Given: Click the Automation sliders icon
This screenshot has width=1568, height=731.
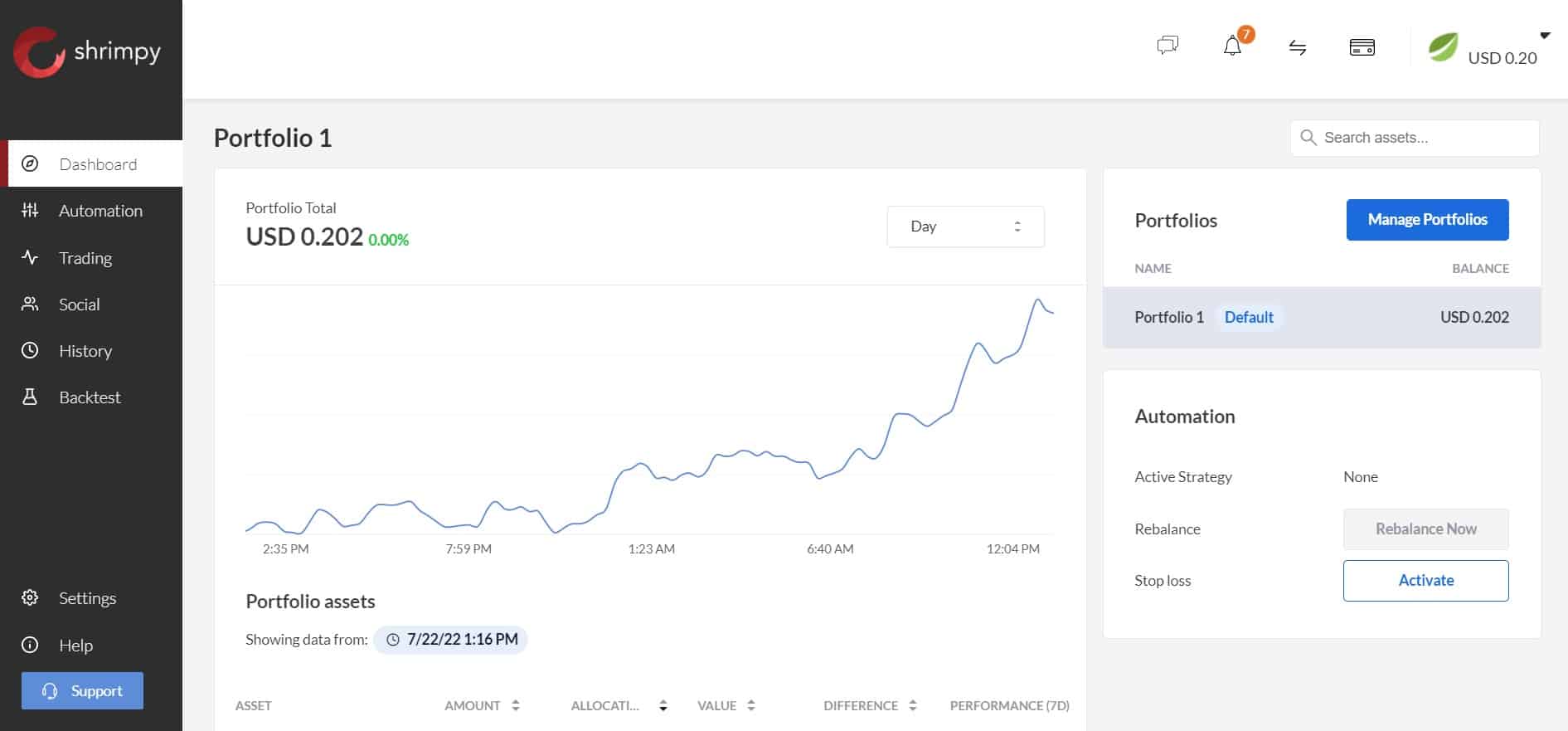Looking at the screenshot, I should (x=30, y=210).
